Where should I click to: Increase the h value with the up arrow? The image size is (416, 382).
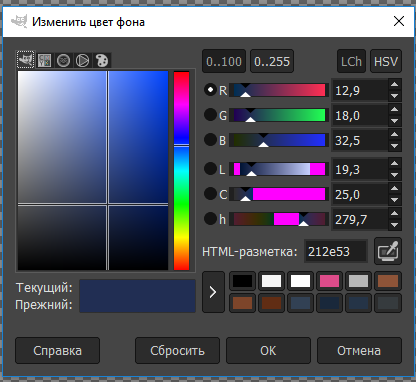tap(395, 213)
